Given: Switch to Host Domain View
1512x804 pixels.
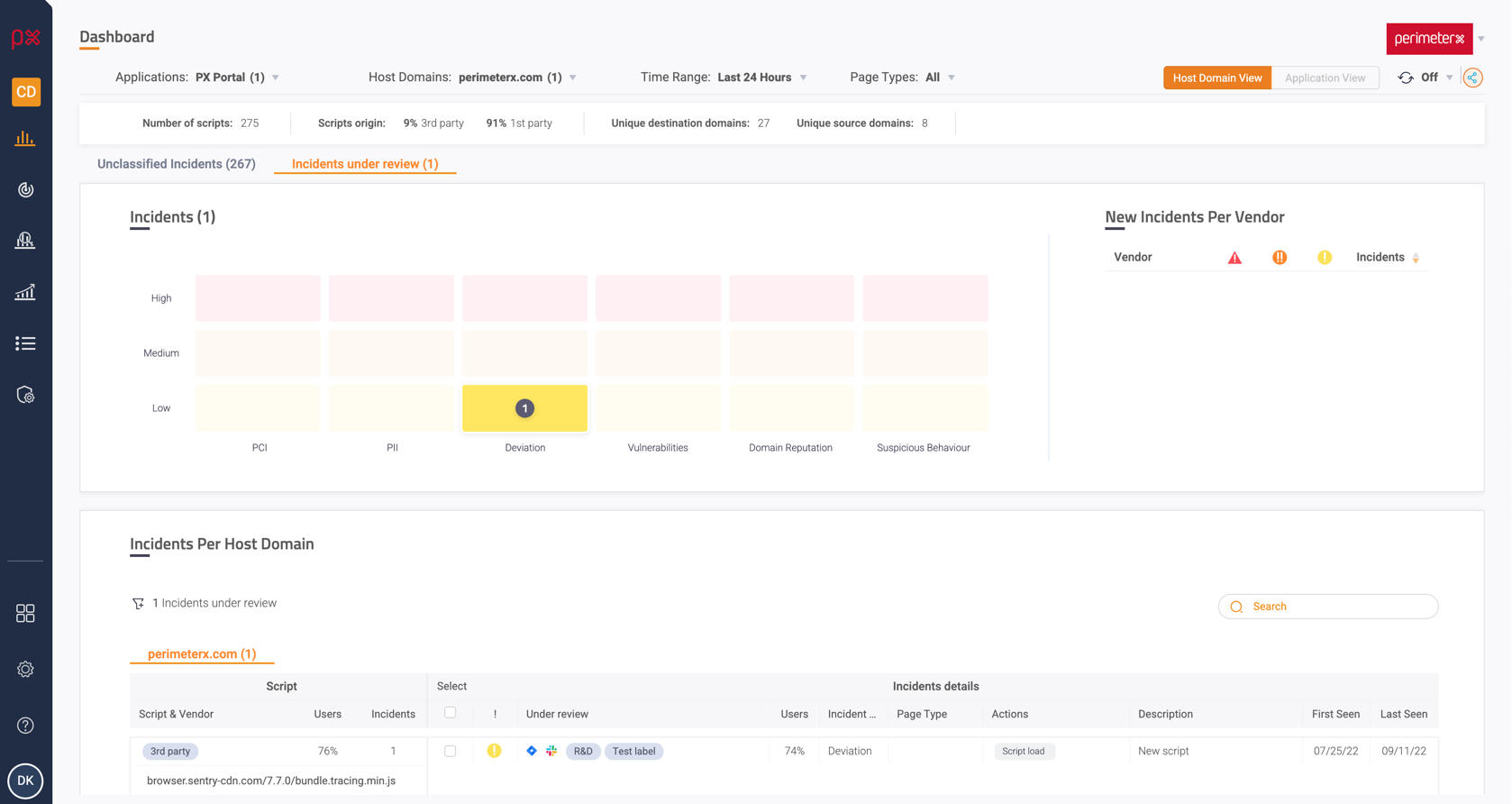Looking at the screenshot, I should [1217, 78].
